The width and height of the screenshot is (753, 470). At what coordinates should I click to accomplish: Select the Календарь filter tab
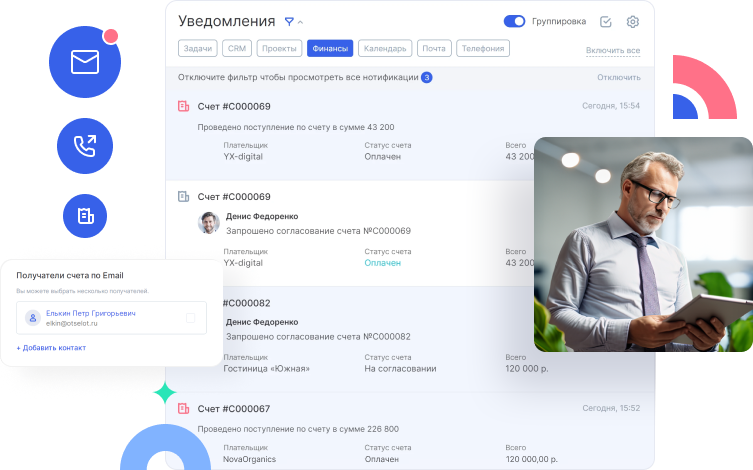point(385,48)
